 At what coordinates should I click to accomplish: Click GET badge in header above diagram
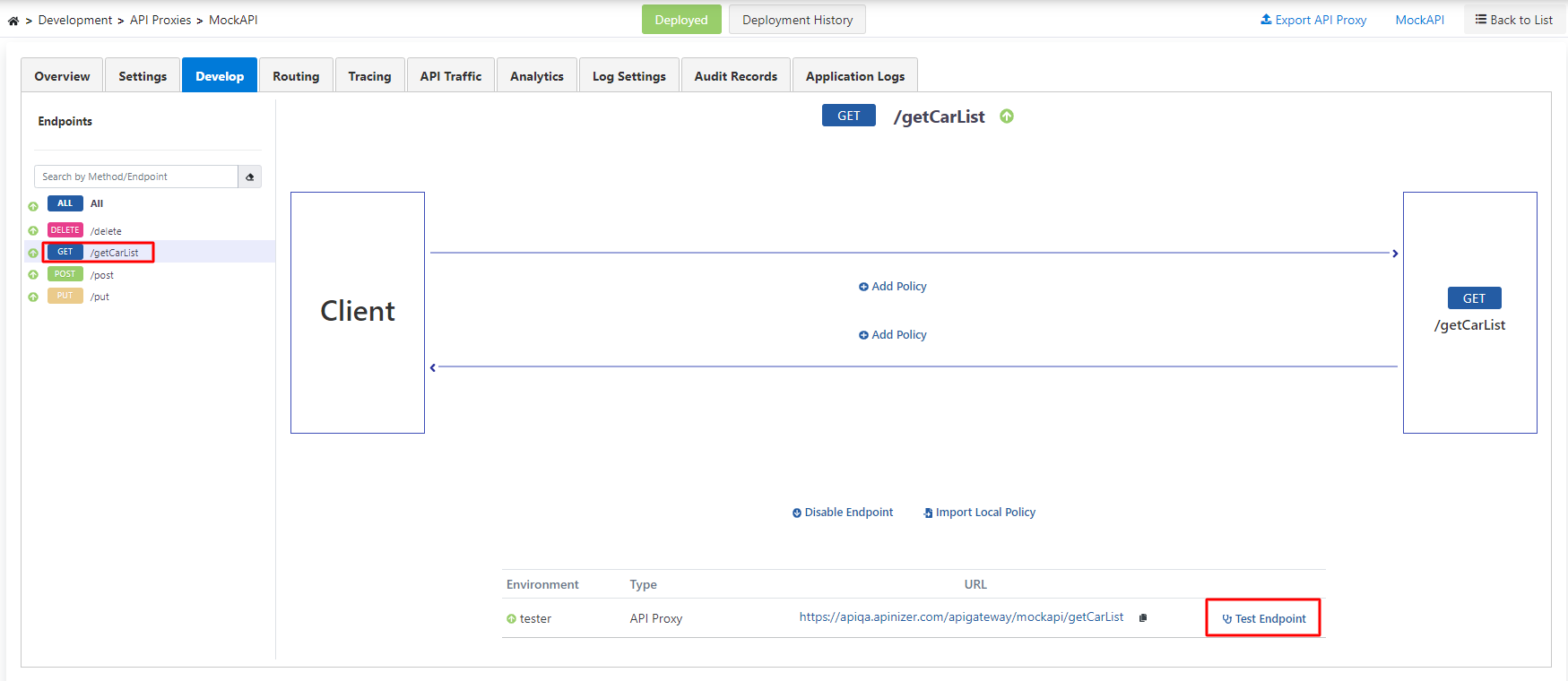coord(849,116)
